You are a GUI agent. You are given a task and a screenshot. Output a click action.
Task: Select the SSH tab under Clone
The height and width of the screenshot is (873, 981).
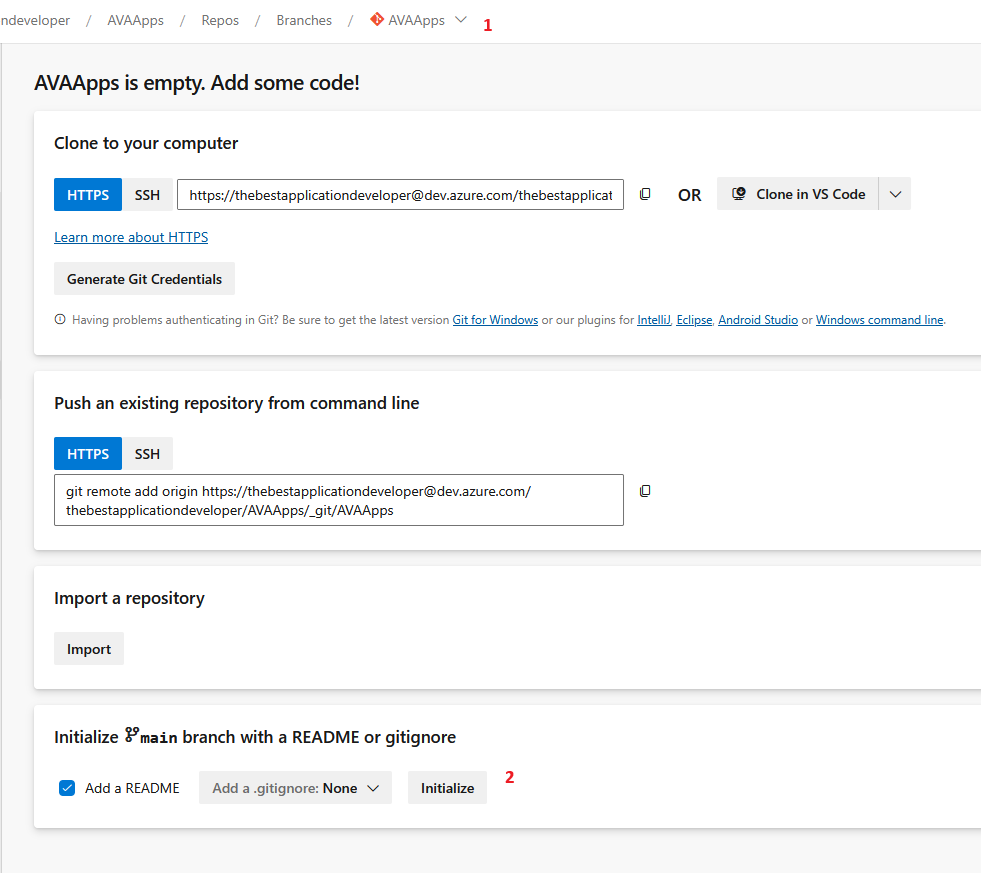point(147,195)
